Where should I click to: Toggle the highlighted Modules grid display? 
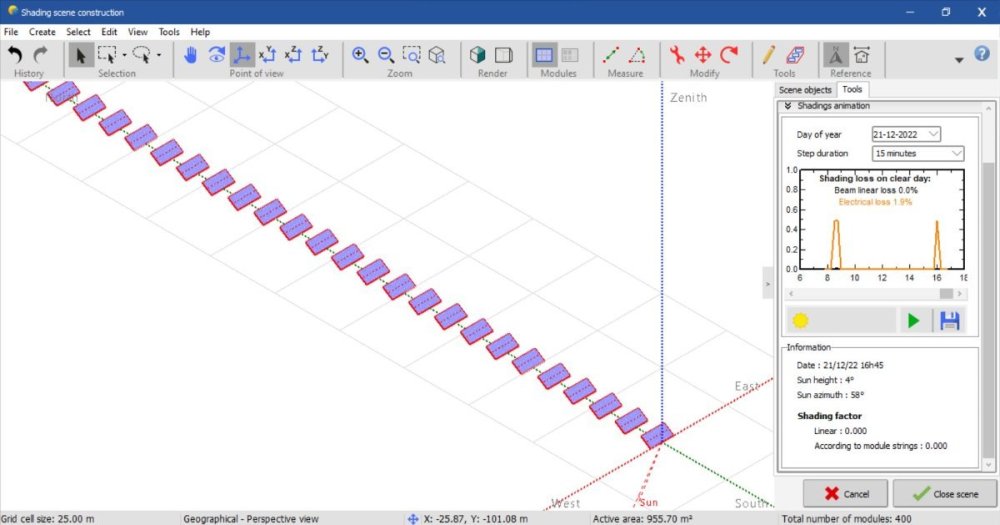(545, 56)
